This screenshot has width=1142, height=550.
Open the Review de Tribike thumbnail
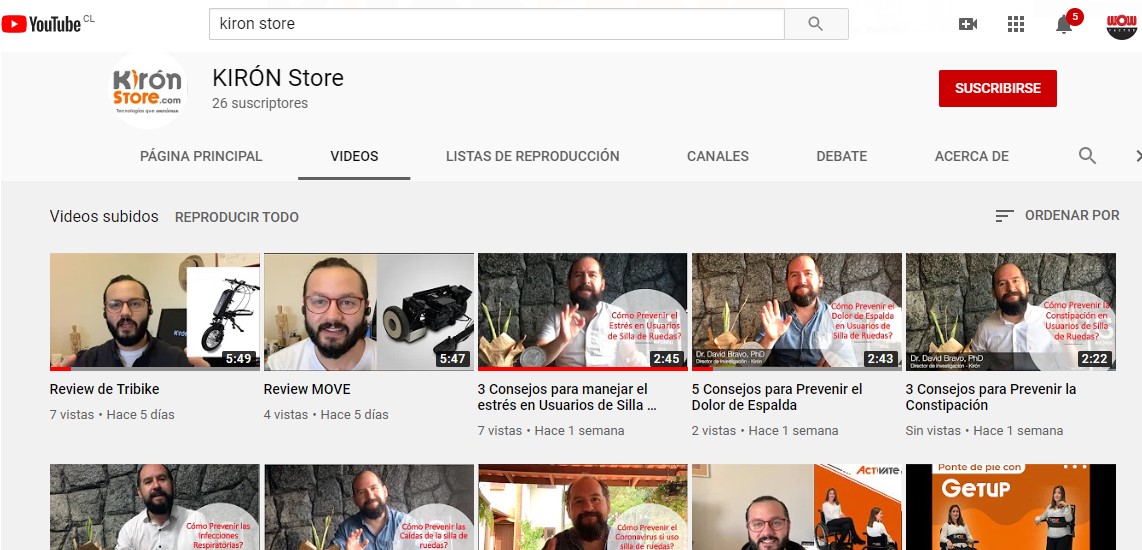click(x=154, y=312)
